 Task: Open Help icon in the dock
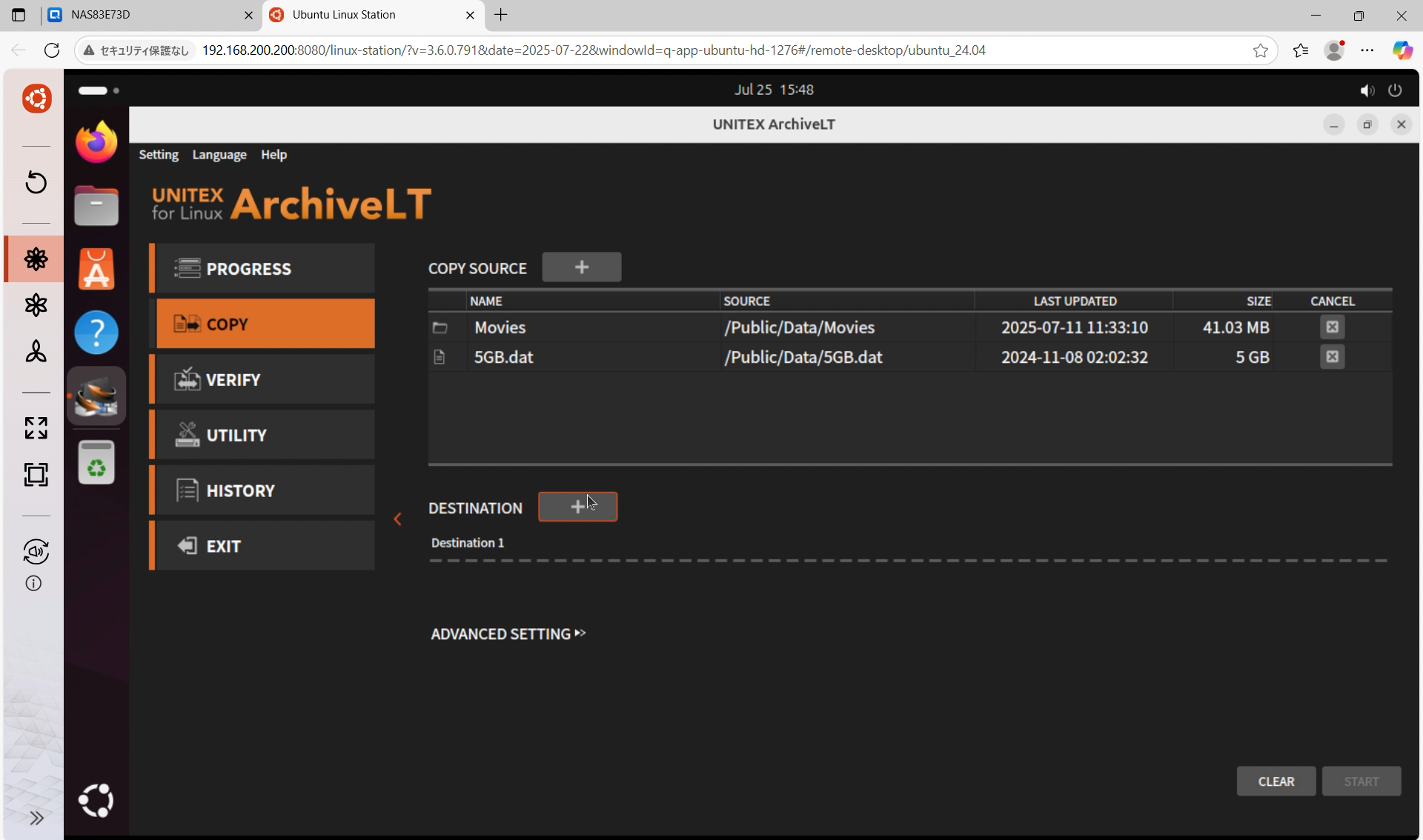(x=96, y=332)
